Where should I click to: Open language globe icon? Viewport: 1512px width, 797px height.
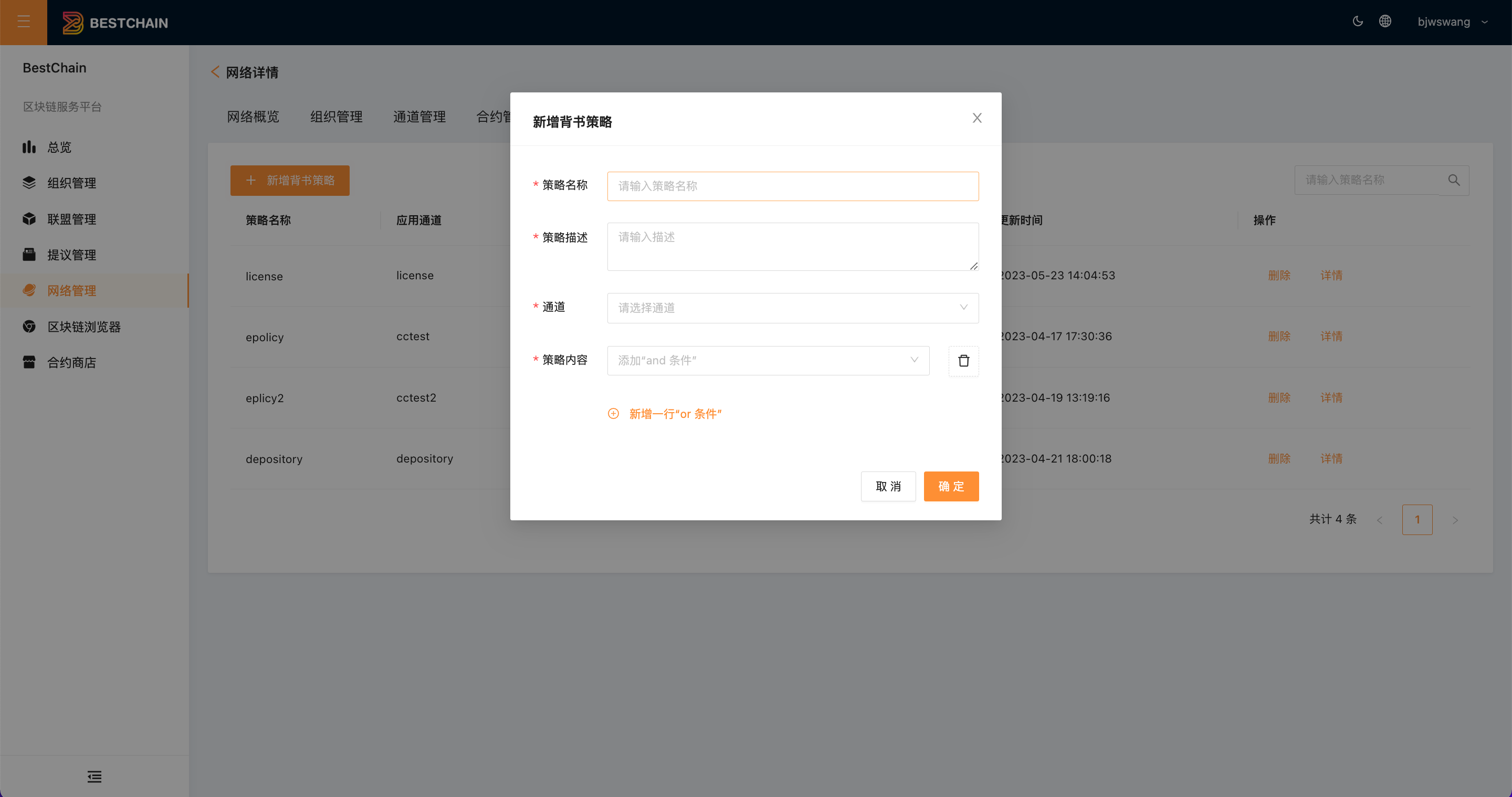tap(1385, 22)
